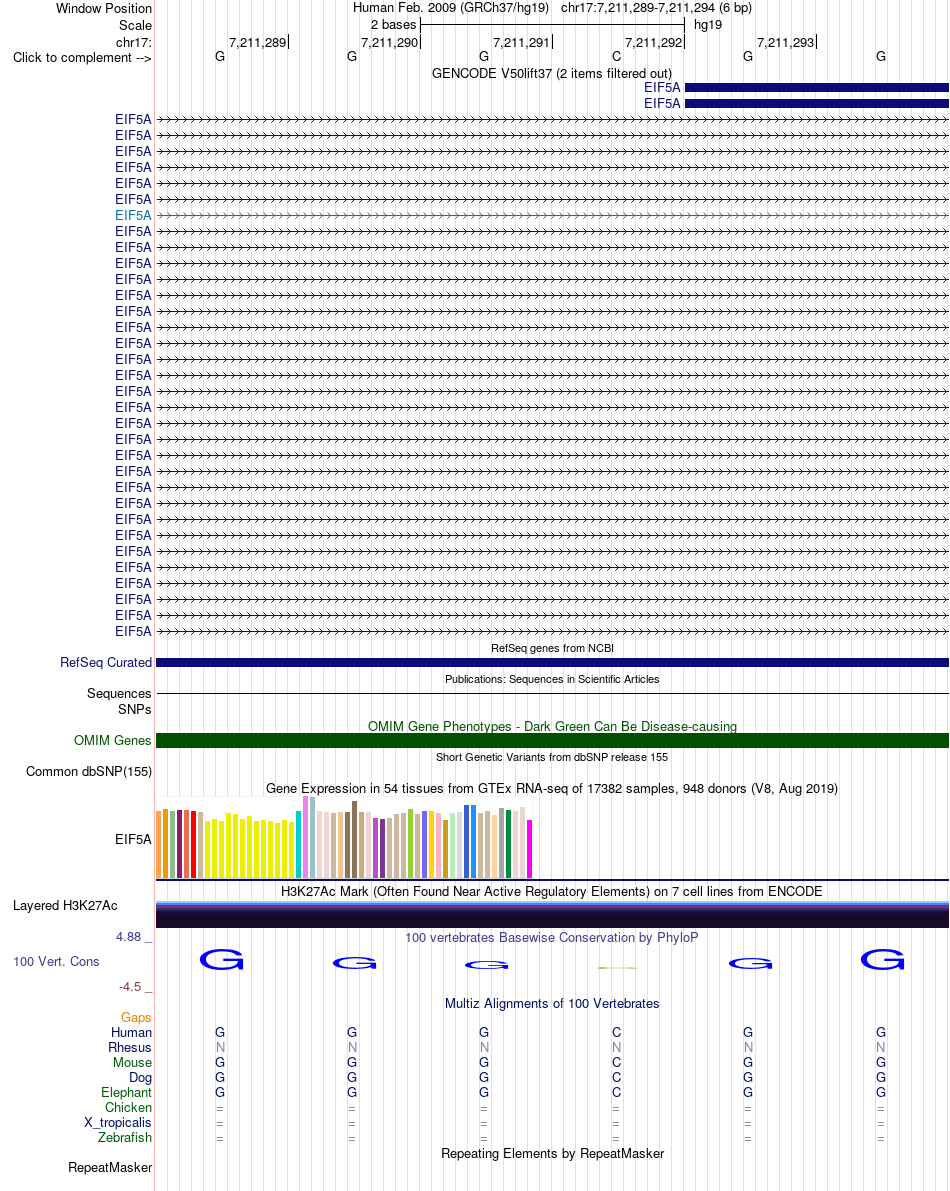This screenshot has height=1191, width=950.
Task: Click the 'Elephant' species label
Action: click(126, 1092)
